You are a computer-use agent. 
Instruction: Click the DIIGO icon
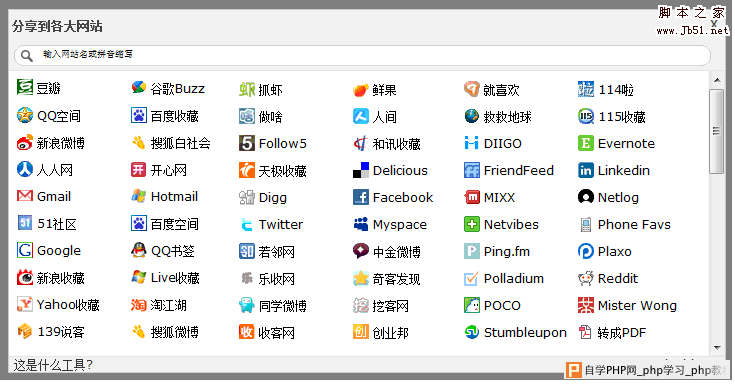472,143
